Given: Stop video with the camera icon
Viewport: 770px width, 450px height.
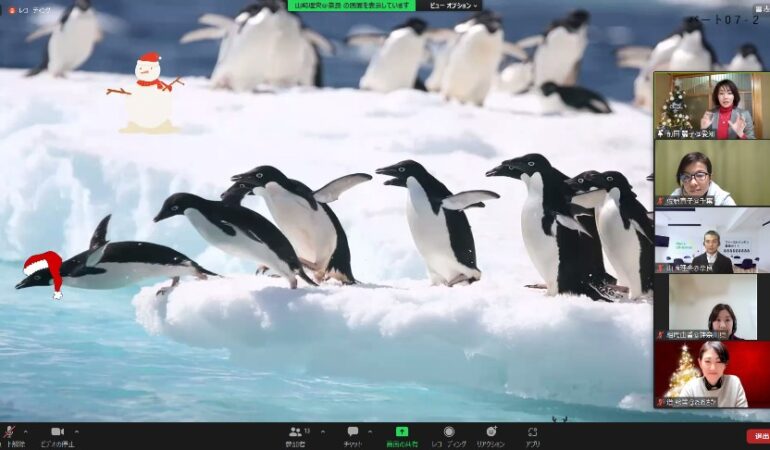Looking at the screenshot, I should point(57,431).
